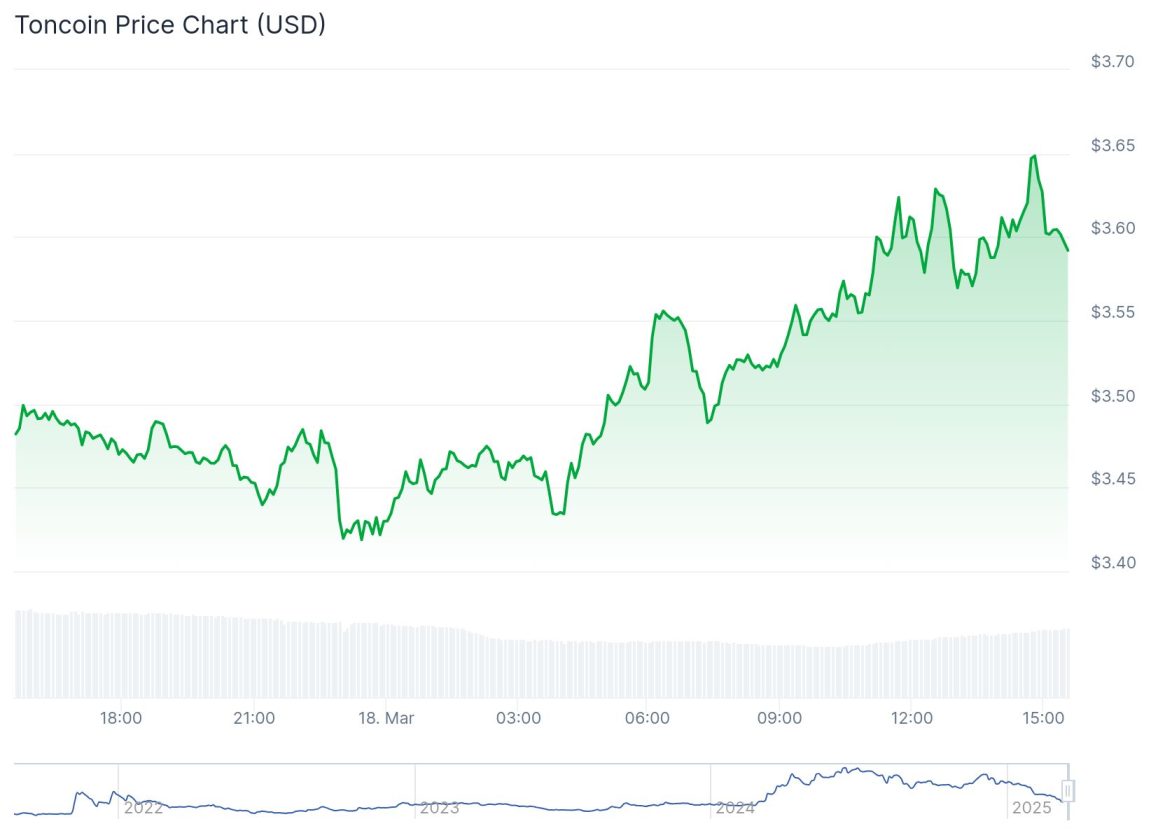This screenshot has height=840, width=1151.
Task: Click the 2024 label in the navigator
Action: (735, 807)
